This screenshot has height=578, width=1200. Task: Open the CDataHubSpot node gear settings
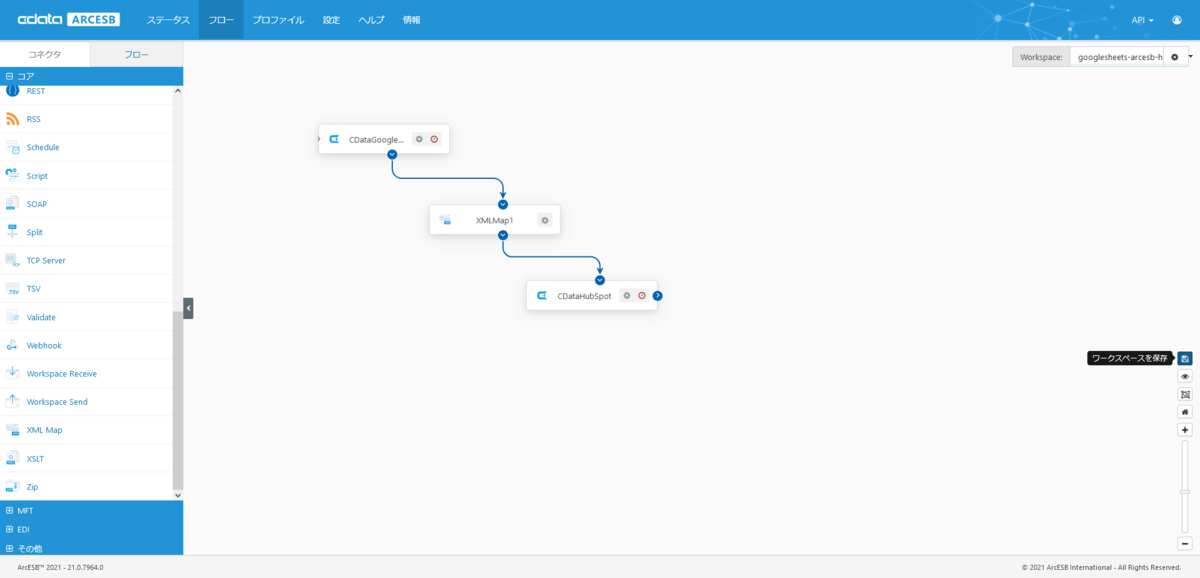(x=627, y=295)
